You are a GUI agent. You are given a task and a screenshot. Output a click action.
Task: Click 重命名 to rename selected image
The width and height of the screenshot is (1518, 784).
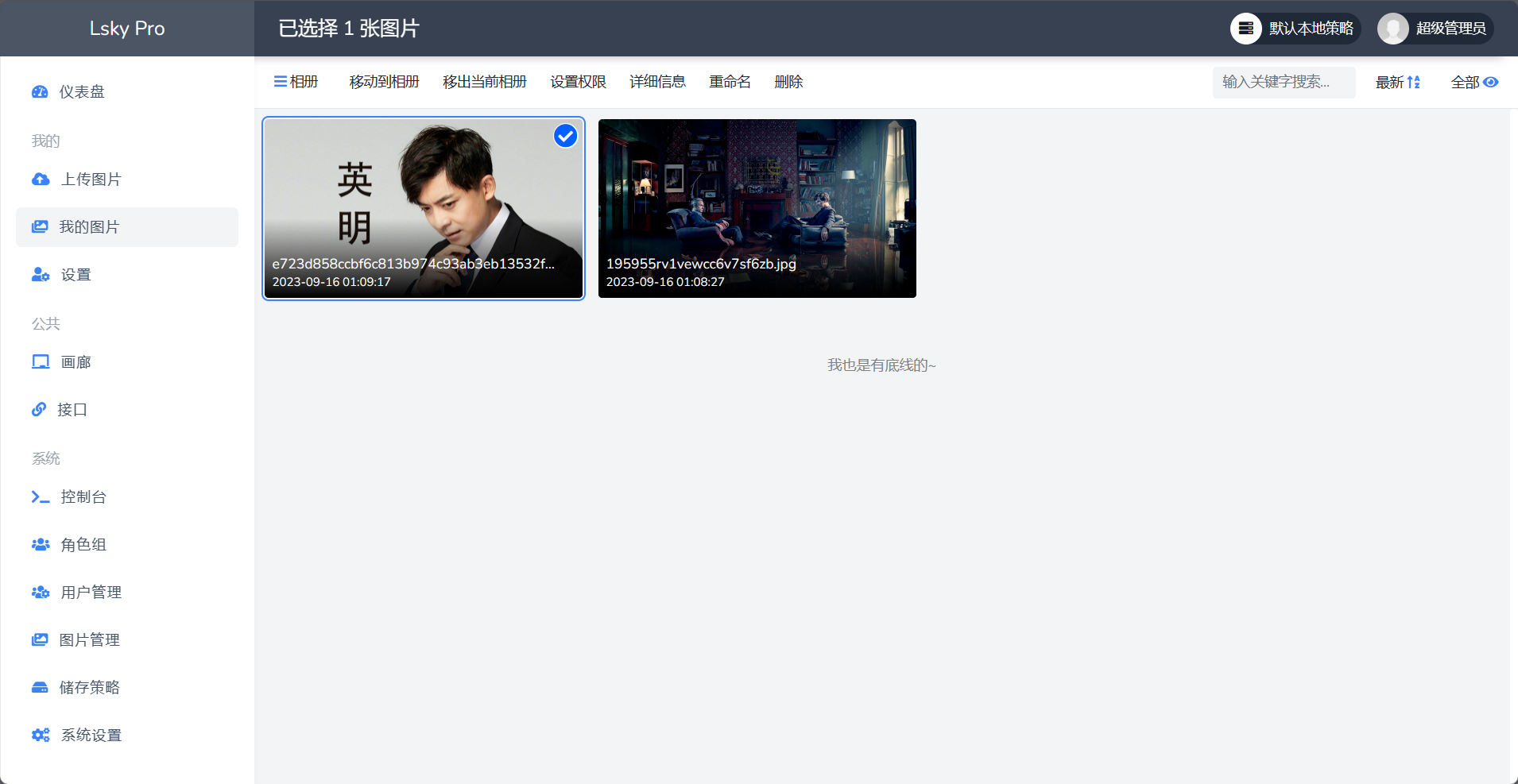coord(729,81)
